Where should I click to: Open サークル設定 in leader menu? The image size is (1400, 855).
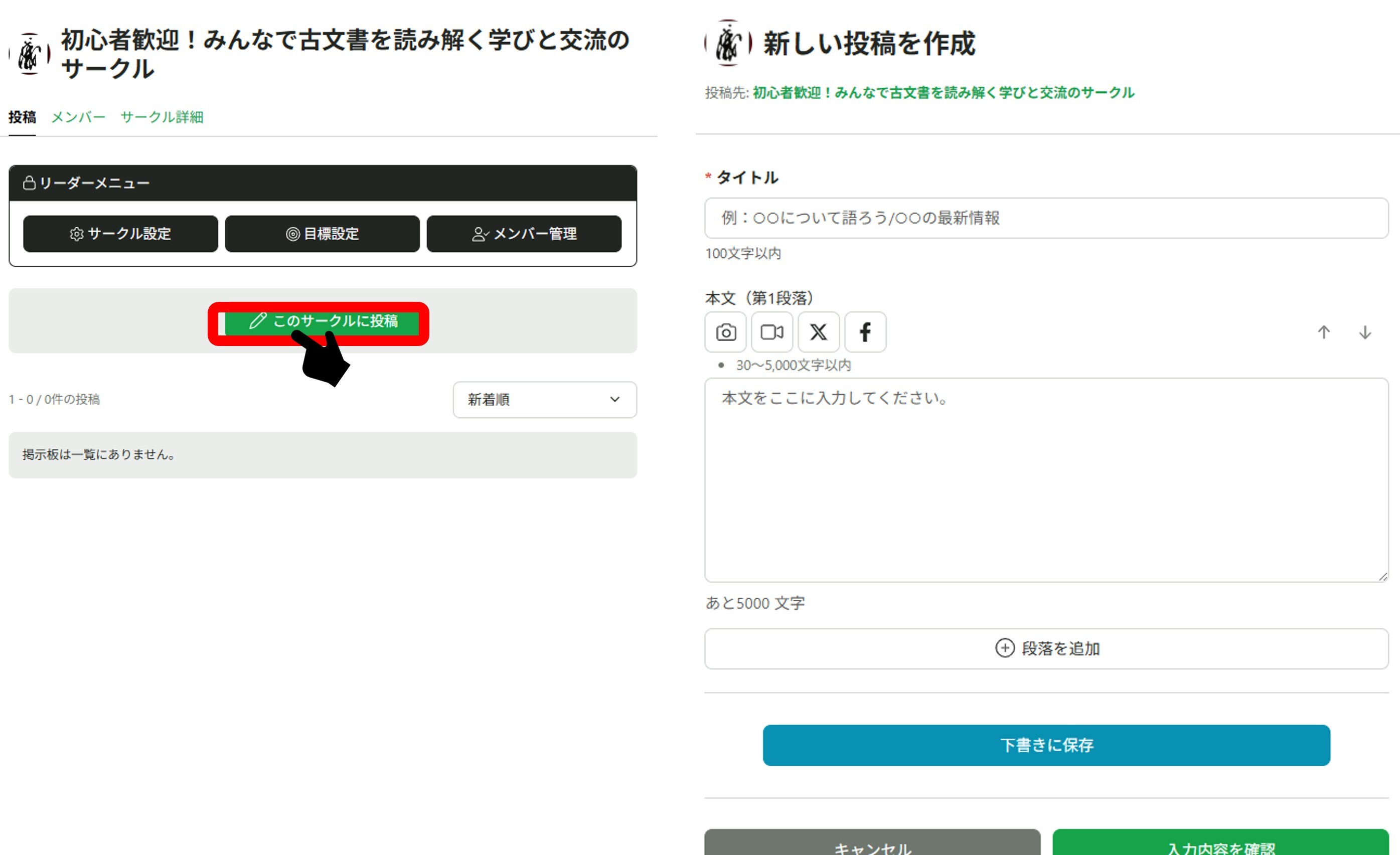[x=120, y=234]
